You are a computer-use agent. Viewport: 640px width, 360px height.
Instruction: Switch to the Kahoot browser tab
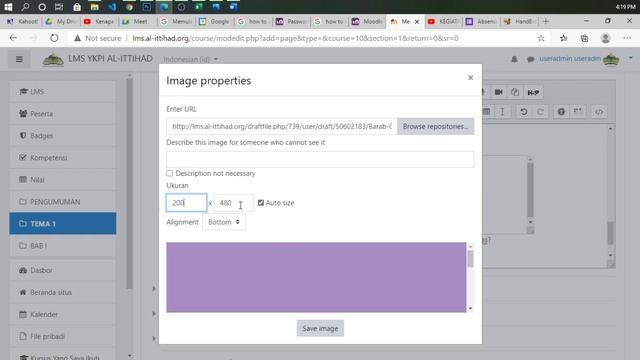click(x=22, y=21)
